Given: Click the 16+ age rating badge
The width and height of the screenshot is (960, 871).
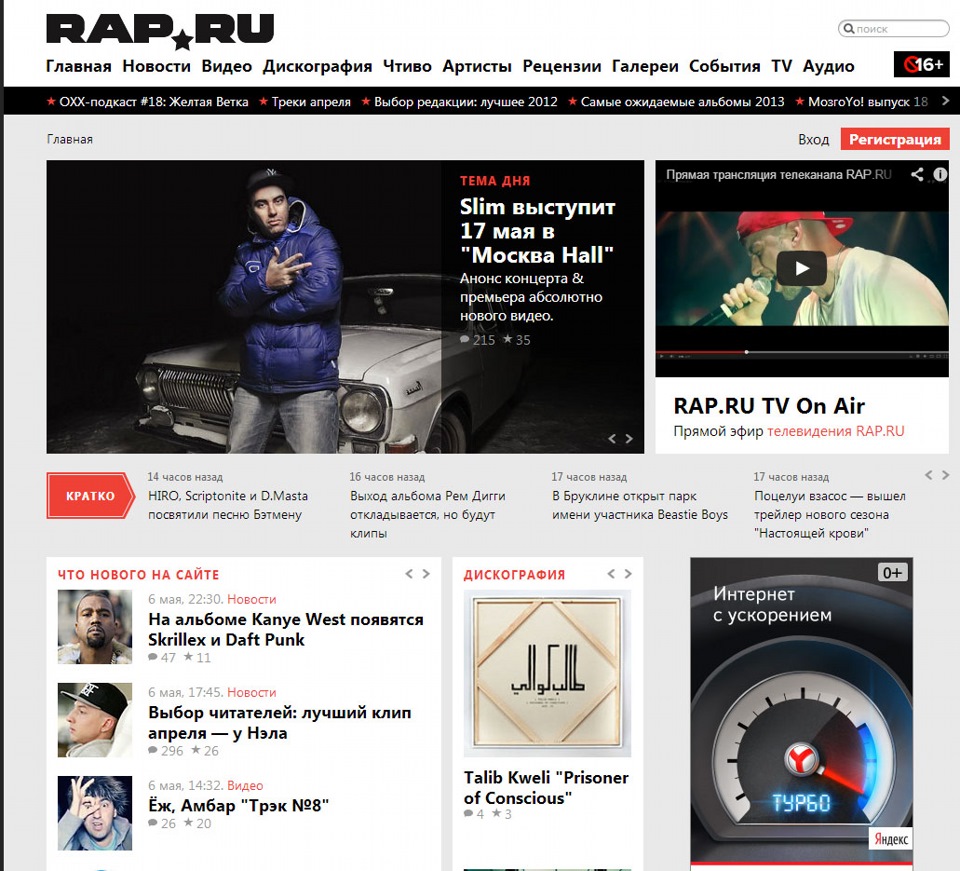Looking at the screenshot, I should click(x=922, y=62).
